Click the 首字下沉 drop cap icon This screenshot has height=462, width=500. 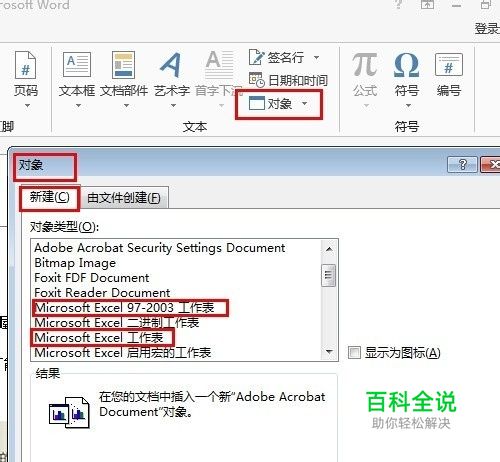[219, 64]
